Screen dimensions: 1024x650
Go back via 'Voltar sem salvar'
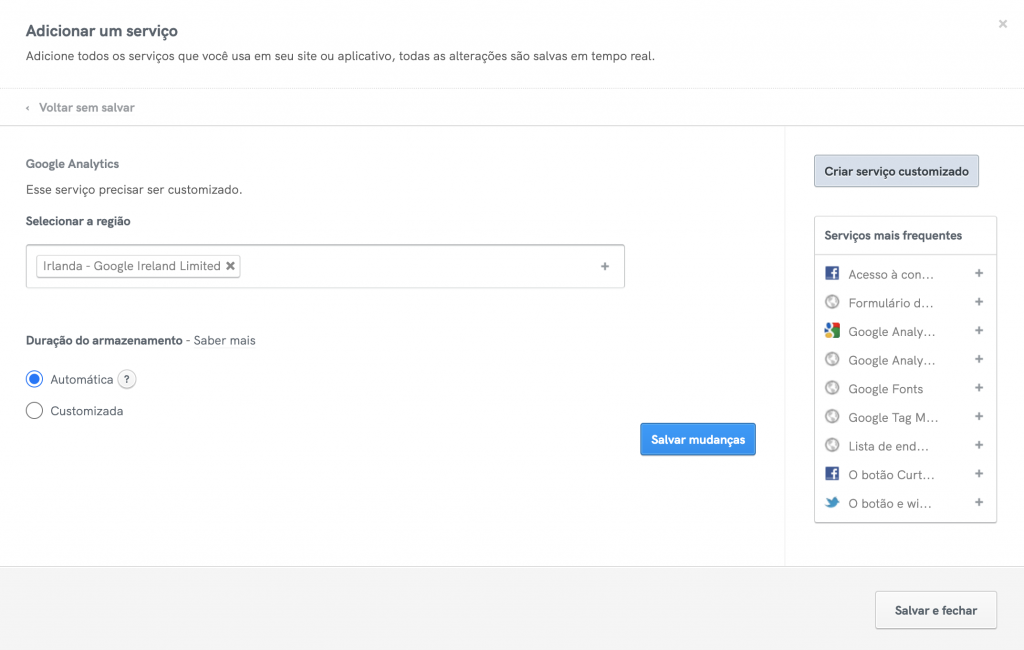point(86,107)
